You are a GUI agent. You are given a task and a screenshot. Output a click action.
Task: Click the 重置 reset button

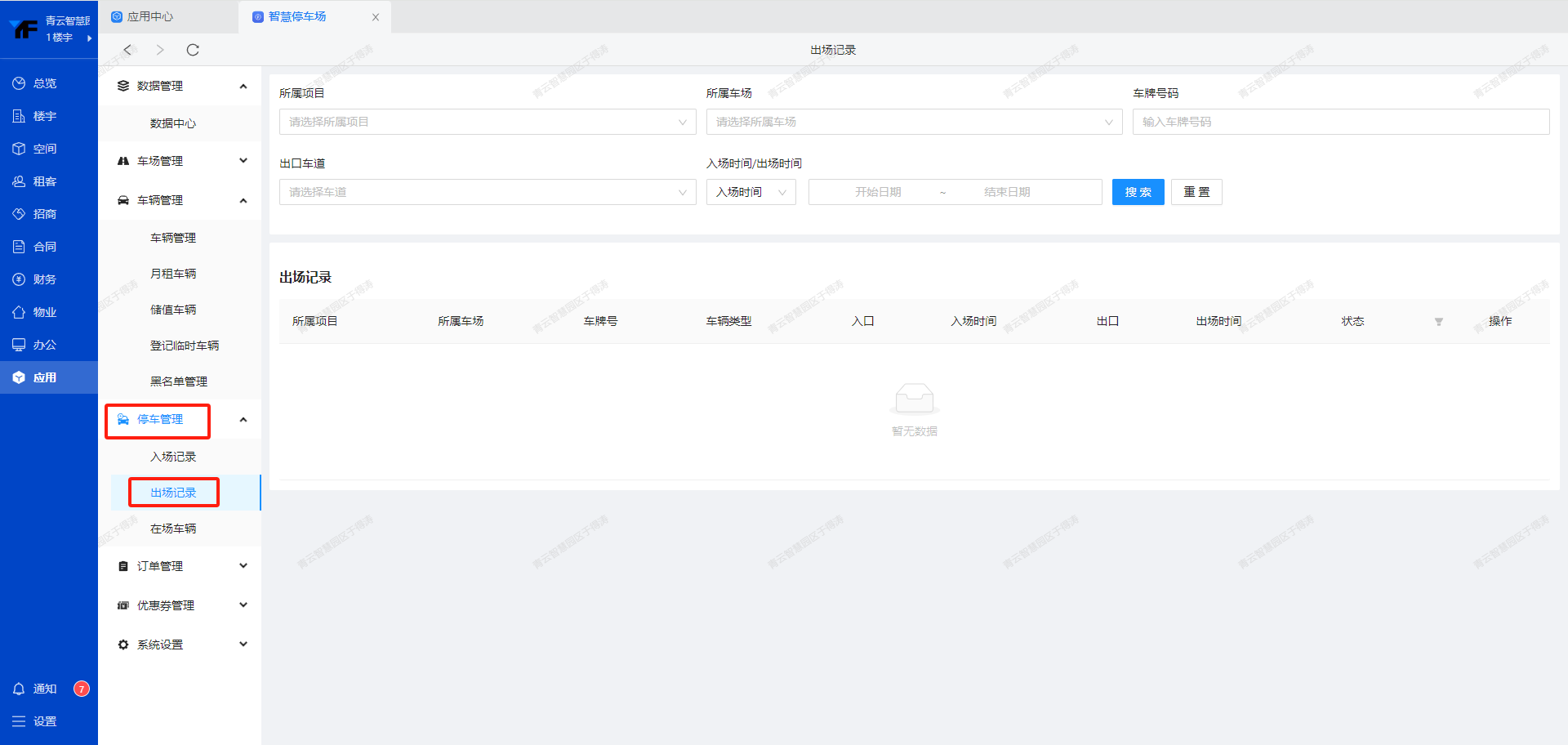(x=1196, y=192)
